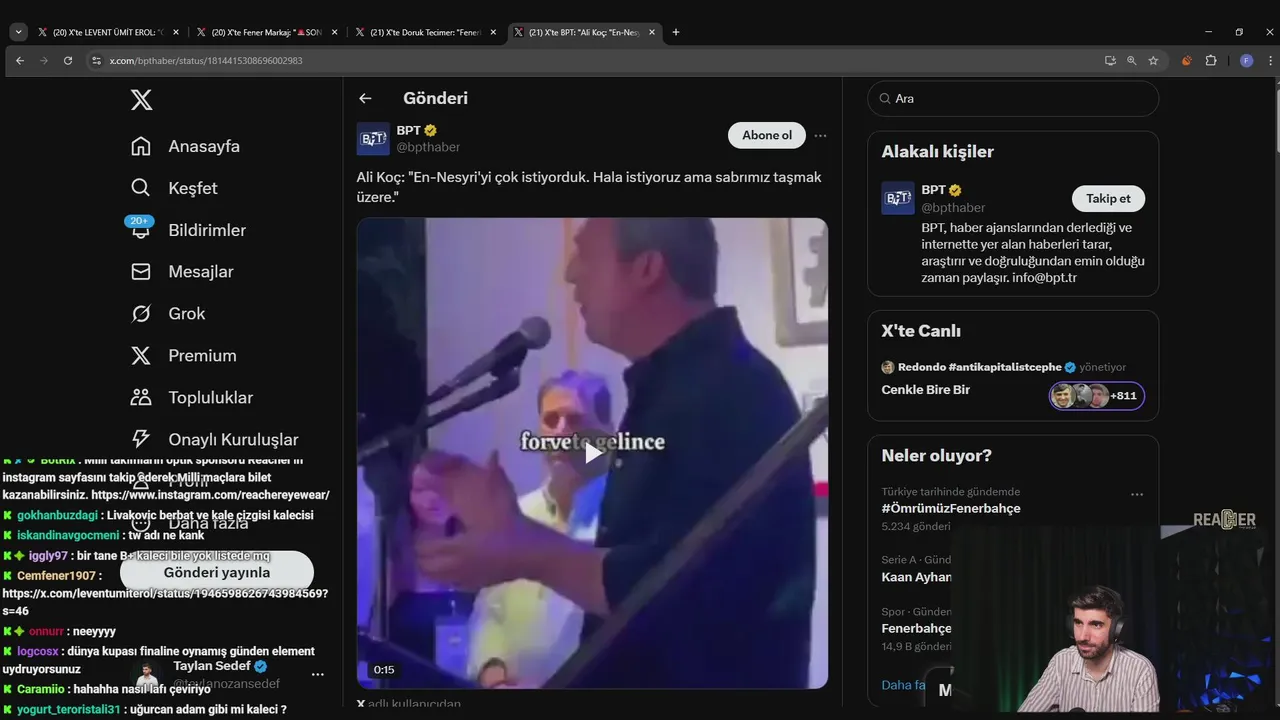Click browser back arrow
The image size is (1280, 720).
[x=20, y=60]
